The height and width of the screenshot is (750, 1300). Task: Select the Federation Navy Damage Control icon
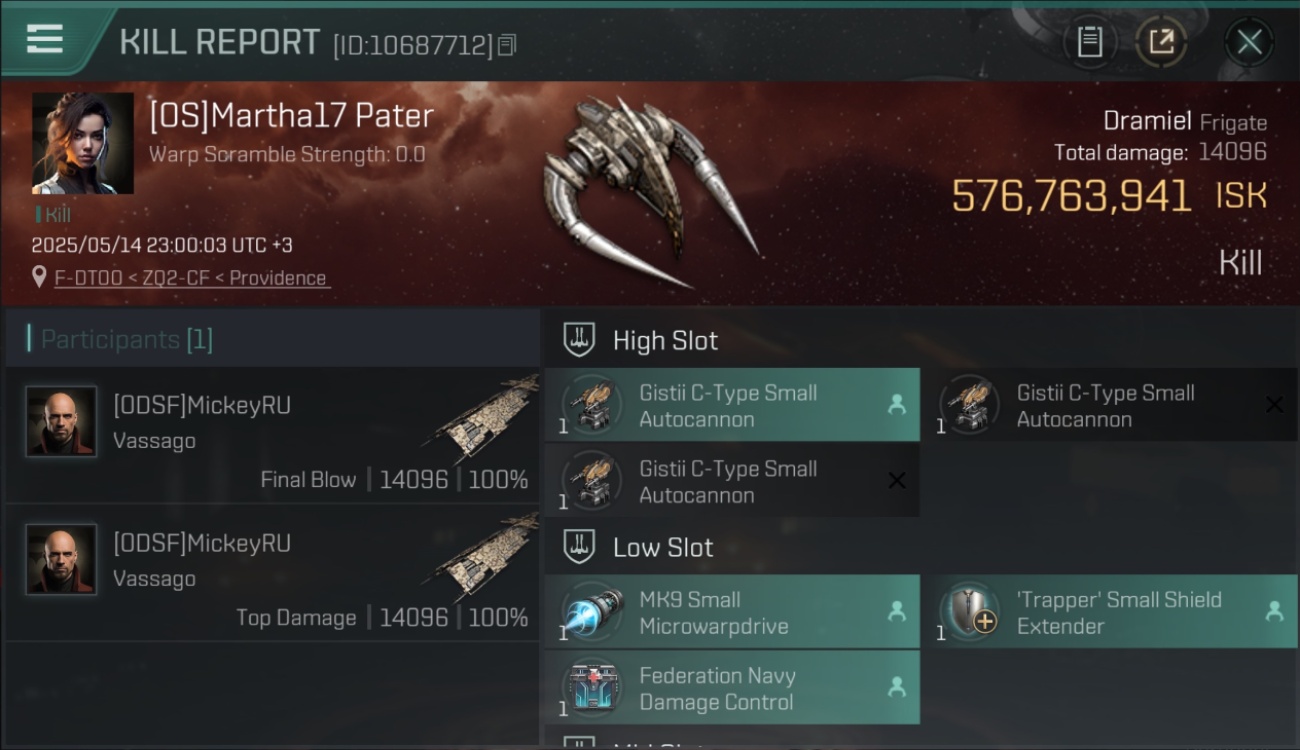592,688
